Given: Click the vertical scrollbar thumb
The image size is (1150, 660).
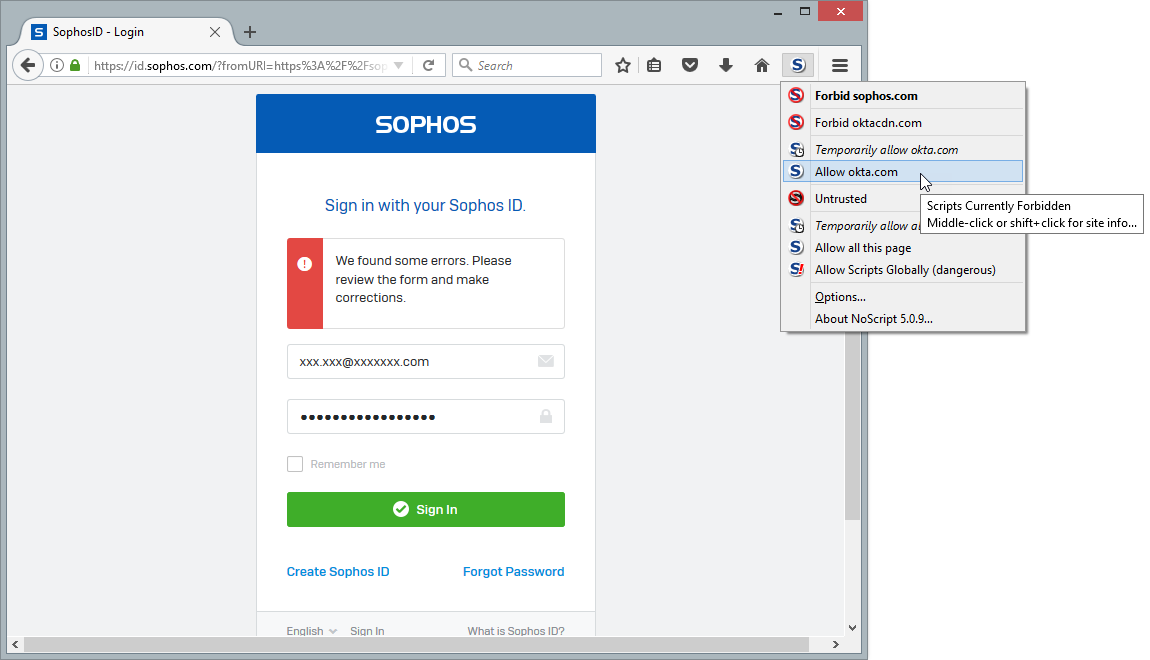Looking at the screenshot, I should pyautogui.click(x=852, y=425).
